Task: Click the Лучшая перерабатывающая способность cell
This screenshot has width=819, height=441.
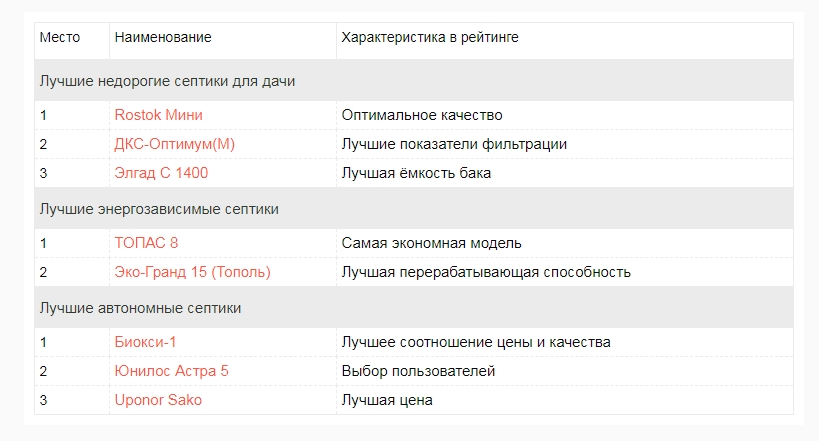Action: (x=486, y=272)
